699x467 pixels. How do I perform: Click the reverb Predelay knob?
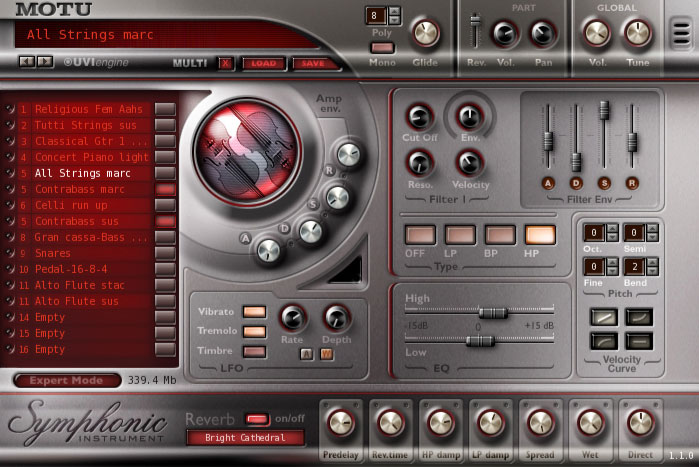341,423
